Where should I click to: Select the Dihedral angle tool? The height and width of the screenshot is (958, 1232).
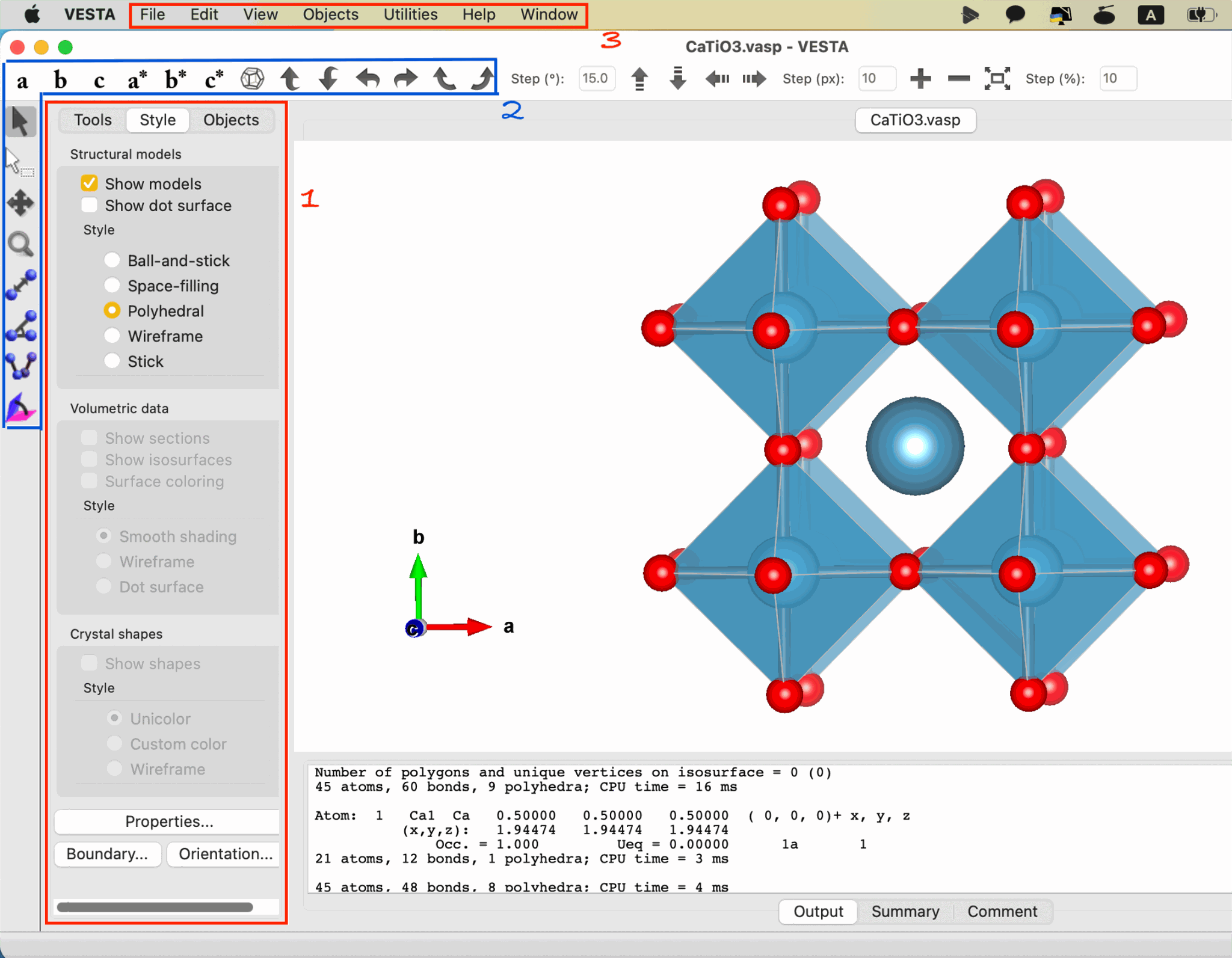(21, 366)
